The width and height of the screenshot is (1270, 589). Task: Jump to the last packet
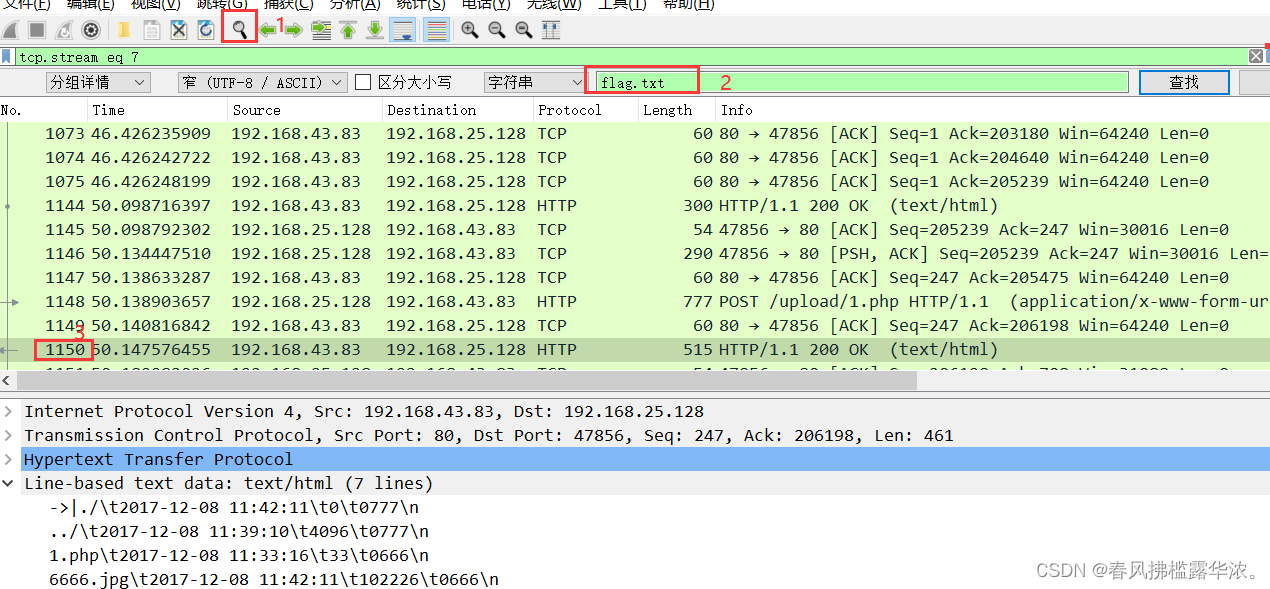tap(375, 30)
